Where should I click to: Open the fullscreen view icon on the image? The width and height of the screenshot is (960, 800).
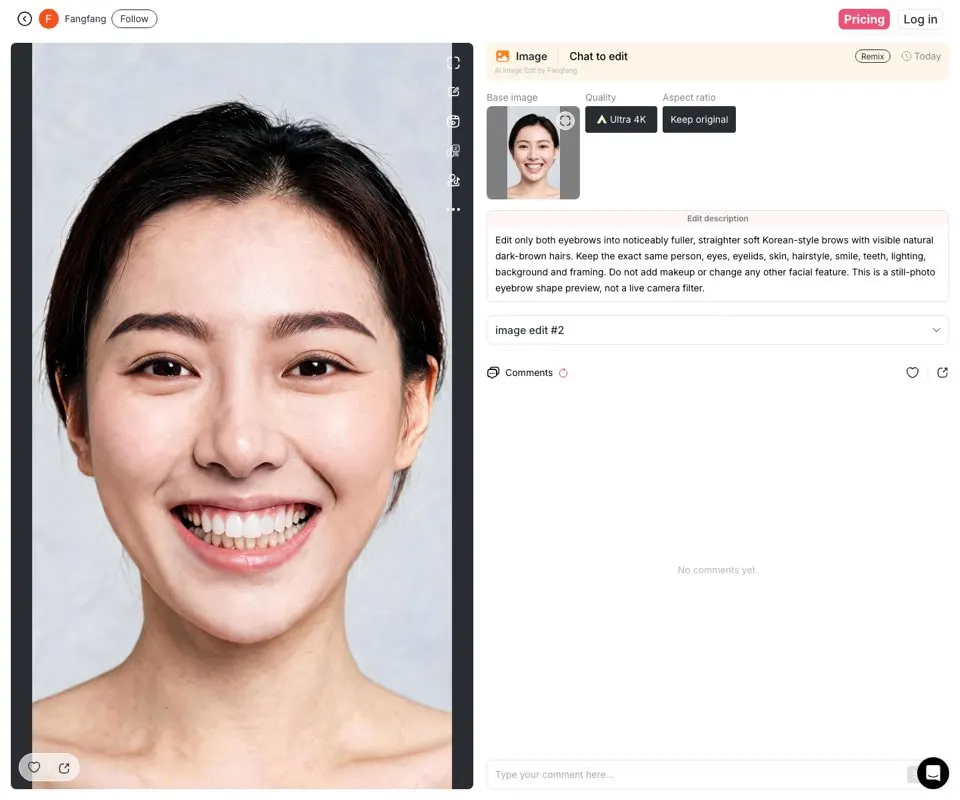[454, 63]
